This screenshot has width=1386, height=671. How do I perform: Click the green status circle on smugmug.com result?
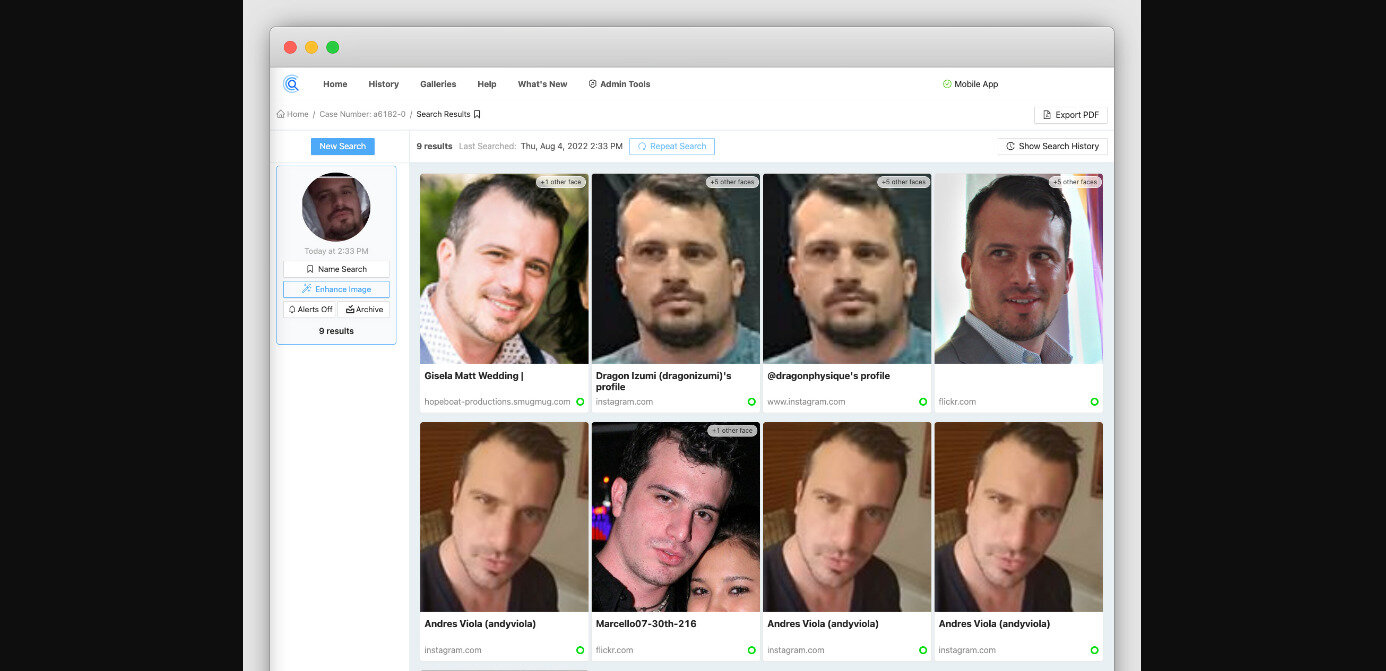(579, 402)
